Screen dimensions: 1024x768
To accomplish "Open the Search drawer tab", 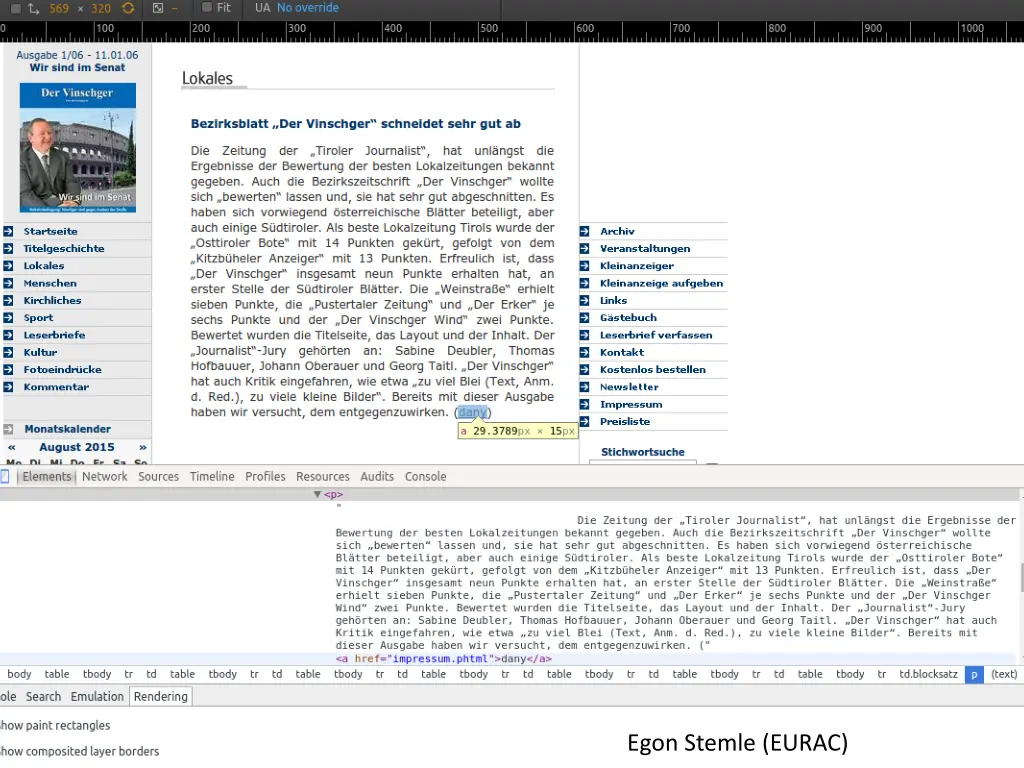I will pos(43,697).
